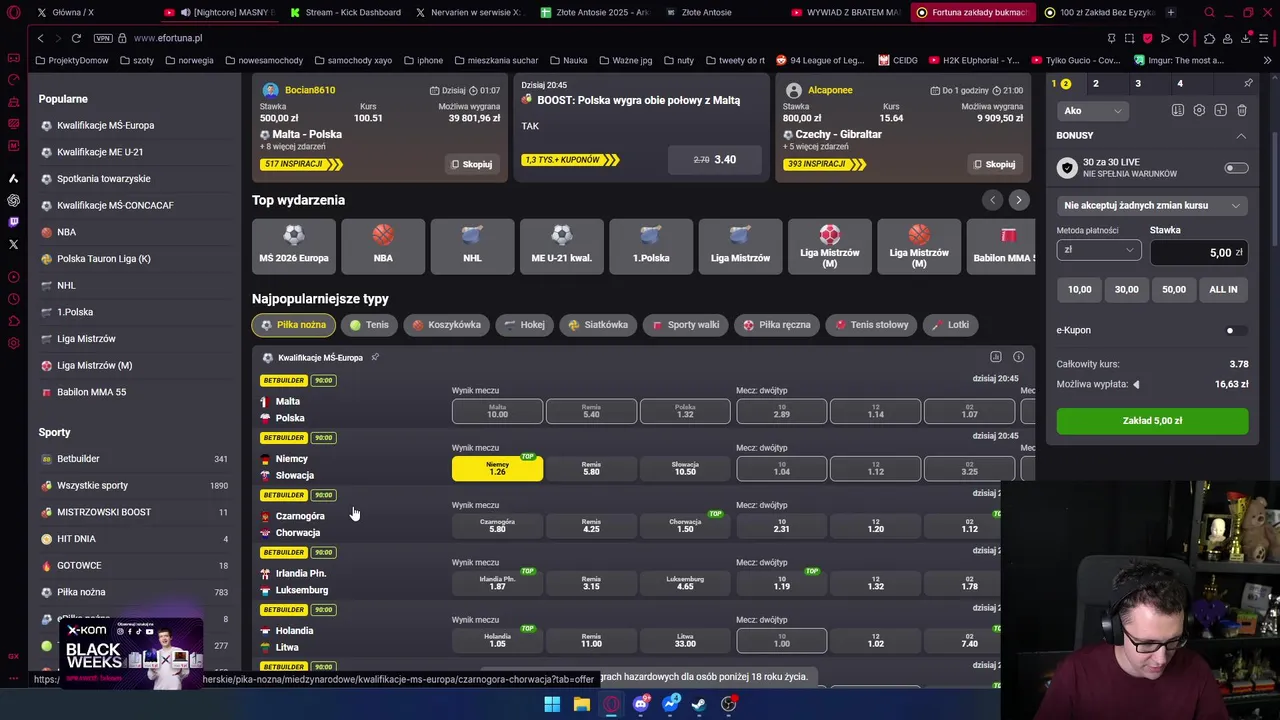Select the Siatkówka sport filter
The height and width of the screenshot is (720, 1280).
tap(598, 325)
